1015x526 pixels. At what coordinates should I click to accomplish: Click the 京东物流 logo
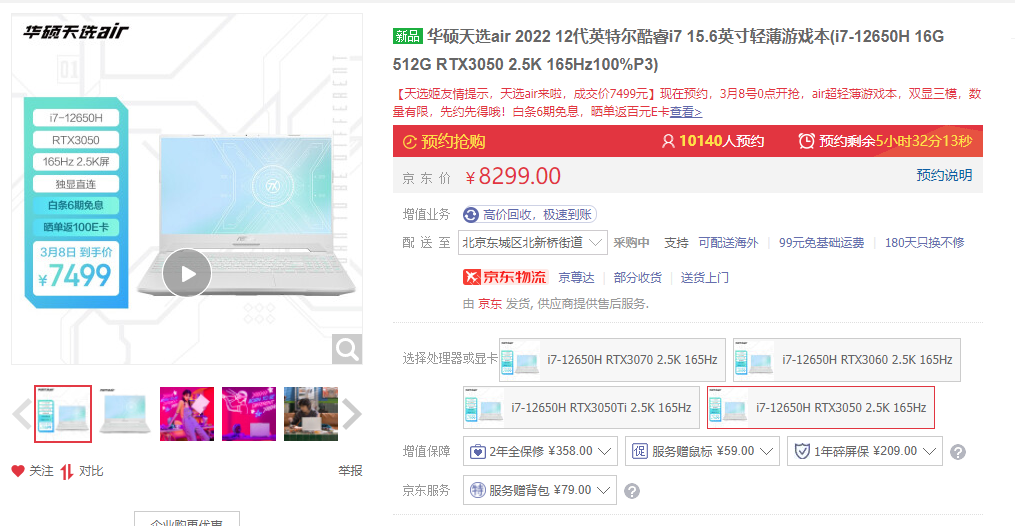click(x=506, y=278)
